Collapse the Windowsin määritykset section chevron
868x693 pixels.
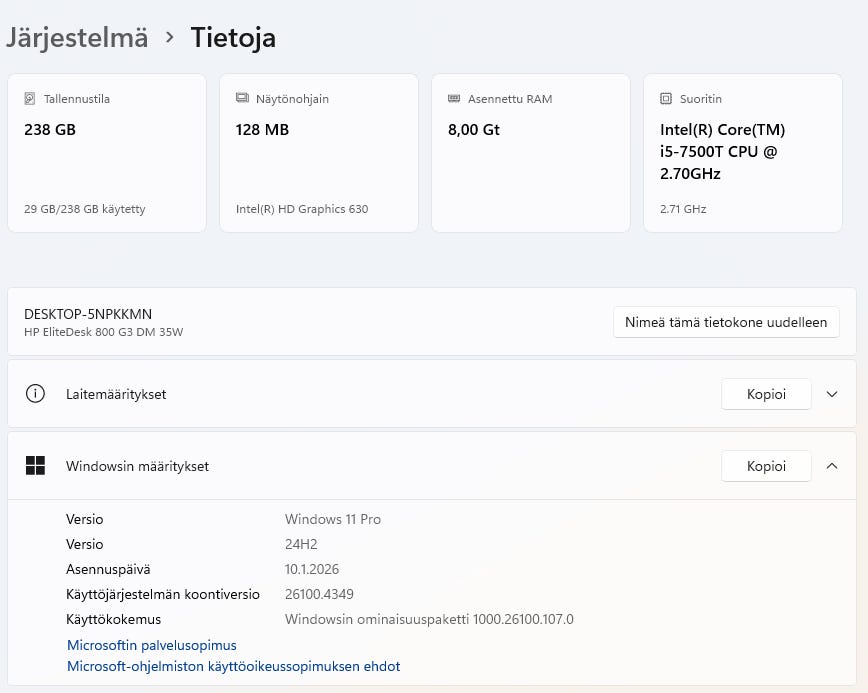pos(832,466)
